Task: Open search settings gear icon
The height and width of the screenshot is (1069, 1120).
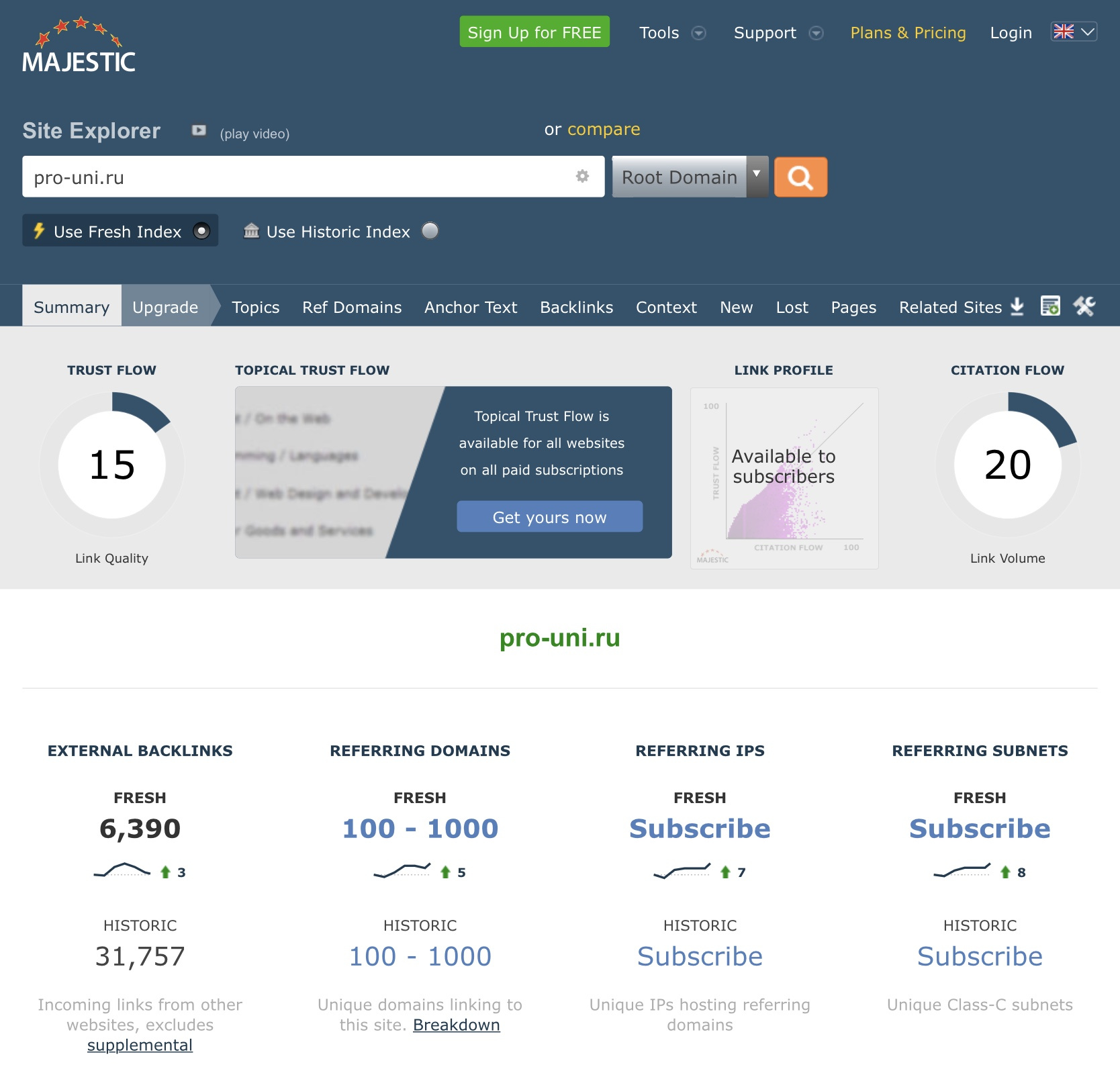Action: 582,176
